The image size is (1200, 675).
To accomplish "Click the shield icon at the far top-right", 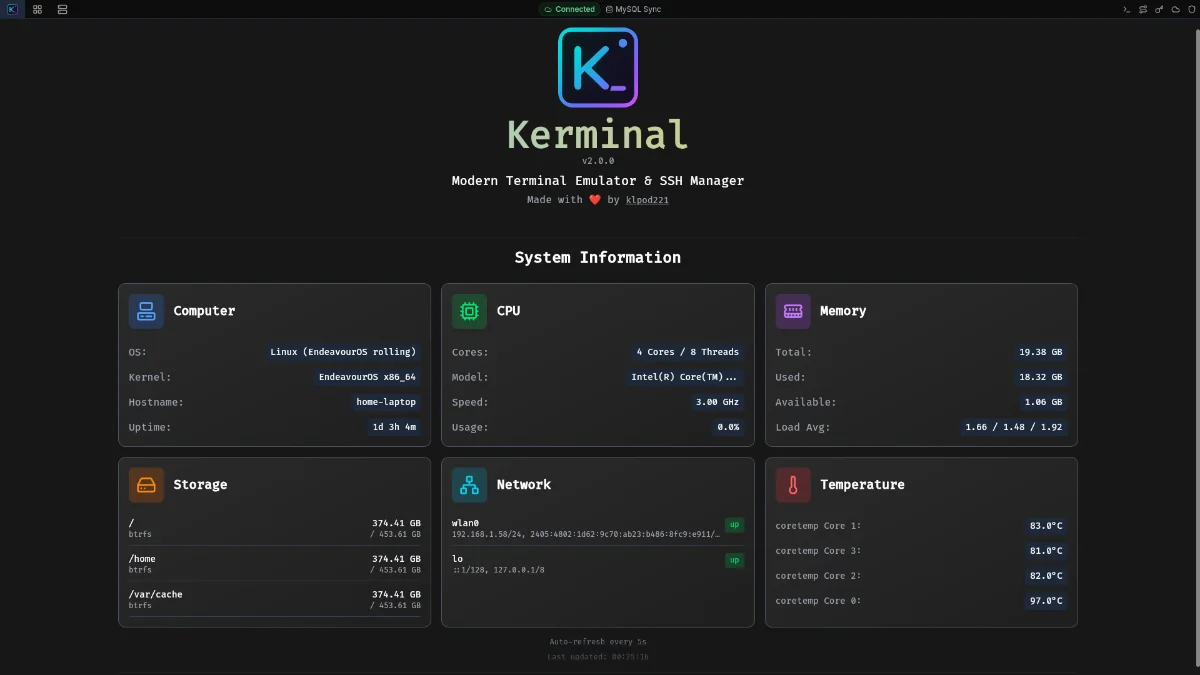I will point(1191,9).
